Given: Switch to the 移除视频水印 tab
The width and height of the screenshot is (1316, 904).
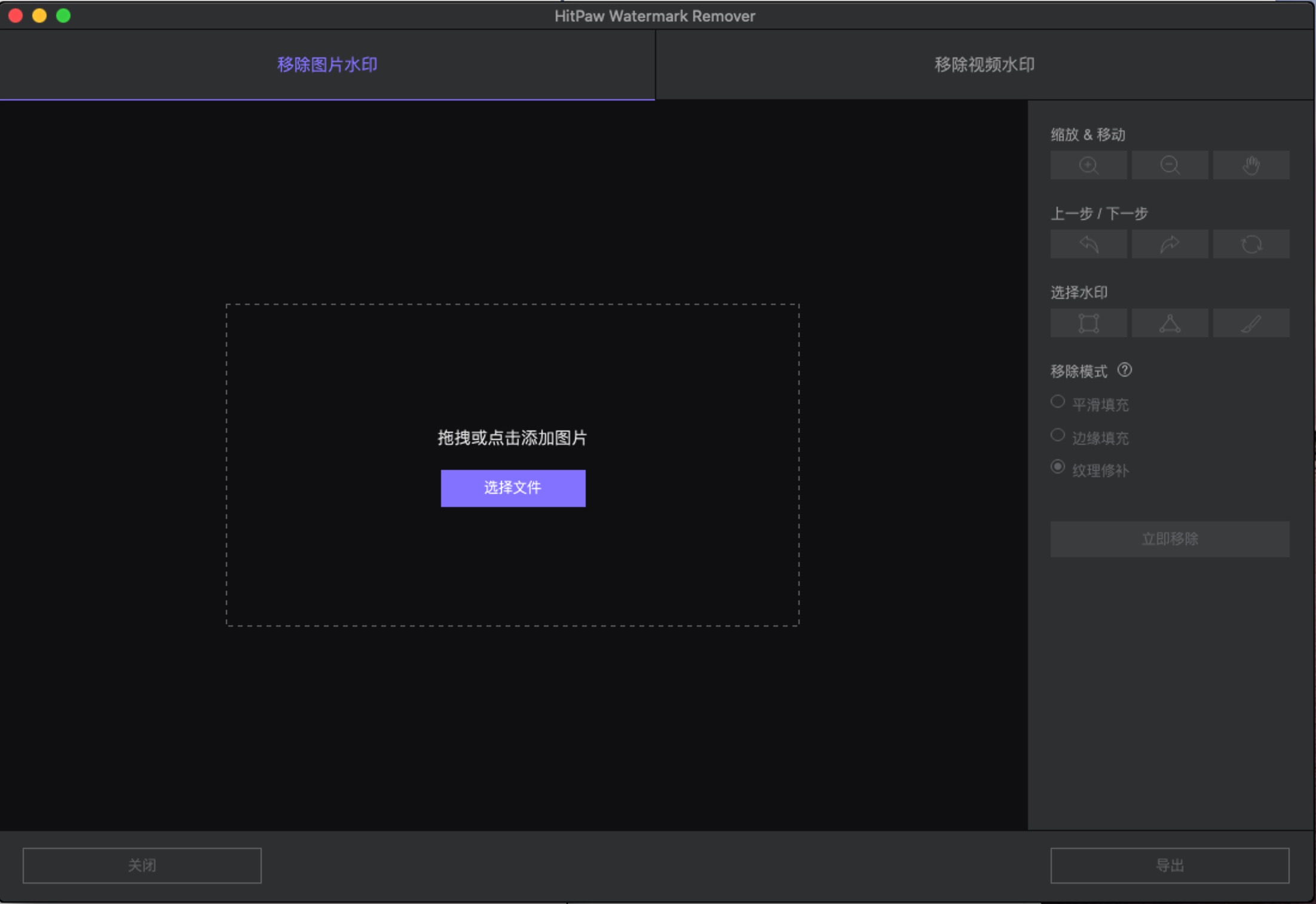Looking at the screenshot, I should [985, 65].
